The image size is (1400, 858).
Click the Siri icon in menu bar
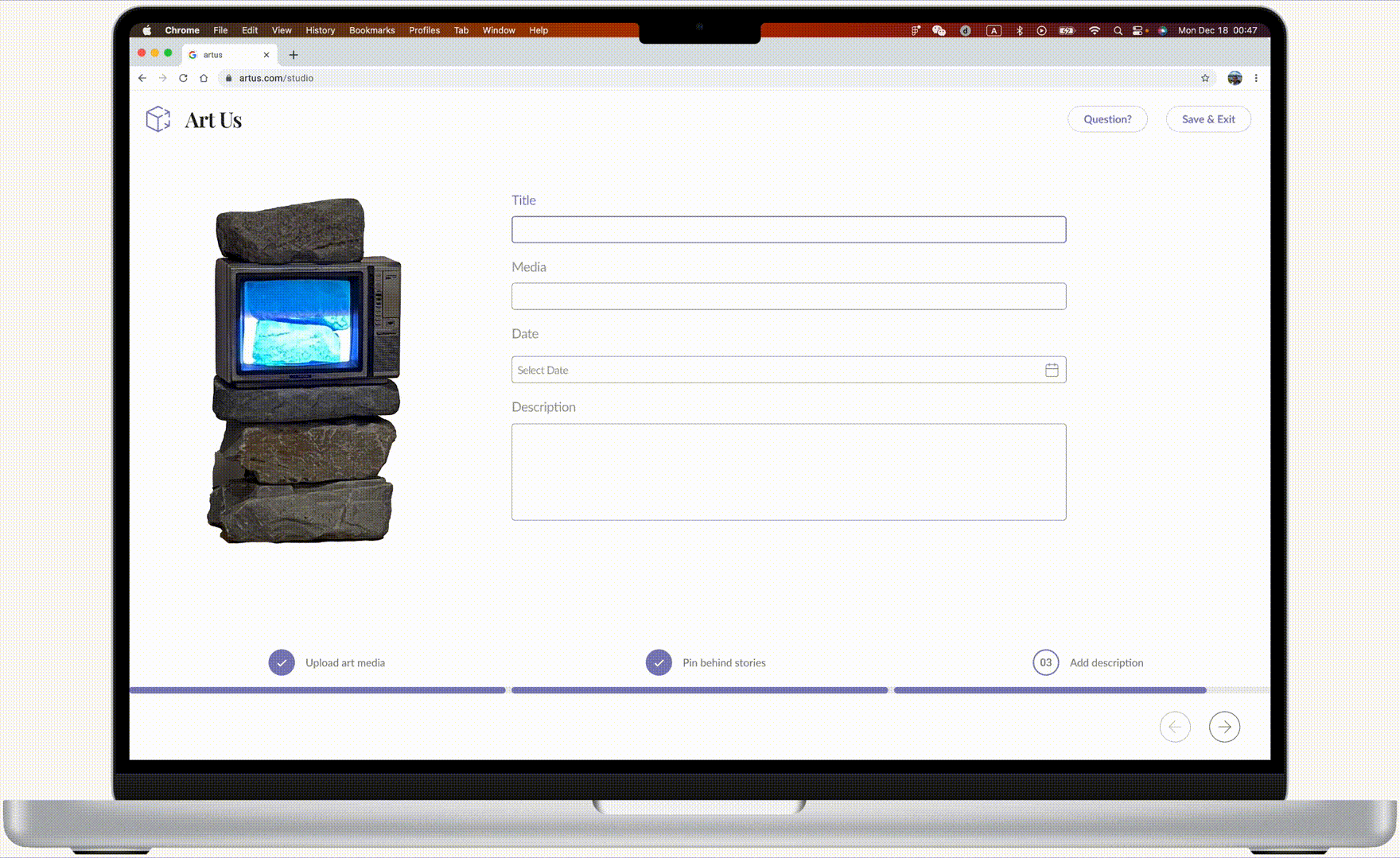point(1162,30)
